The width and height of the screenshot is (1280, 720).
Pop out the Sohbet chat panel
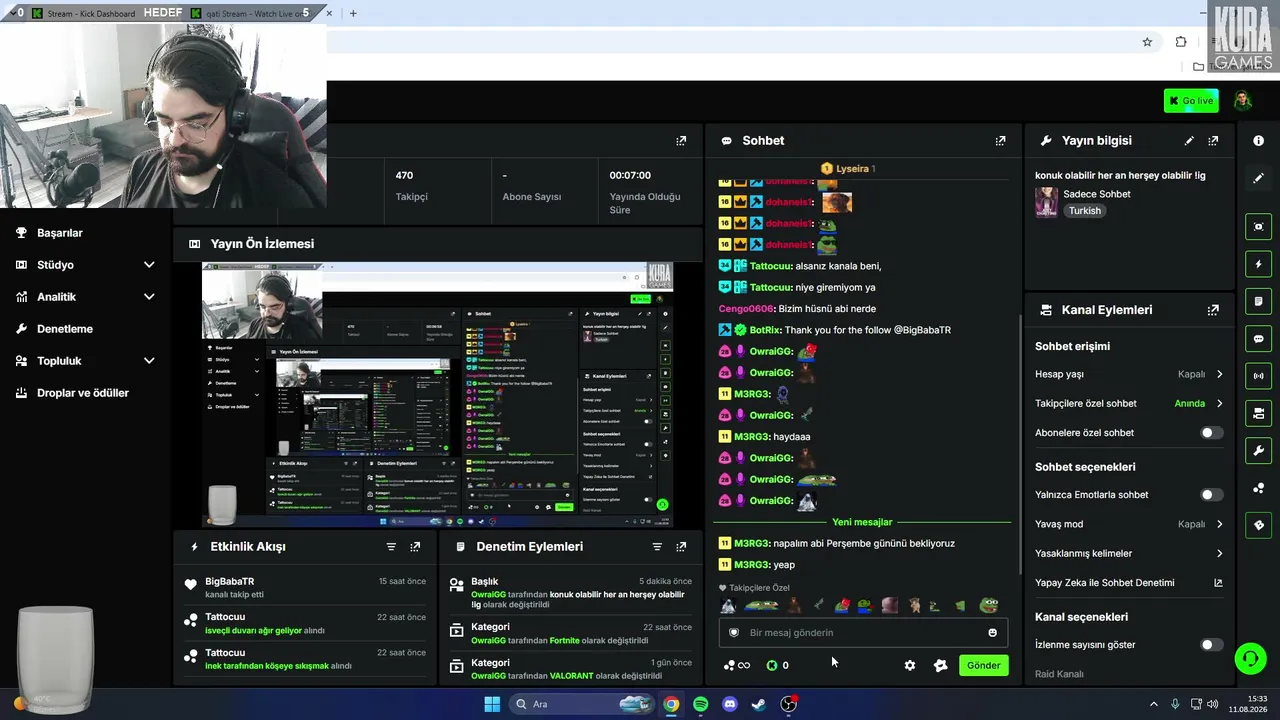click(x=1000, y=141)
